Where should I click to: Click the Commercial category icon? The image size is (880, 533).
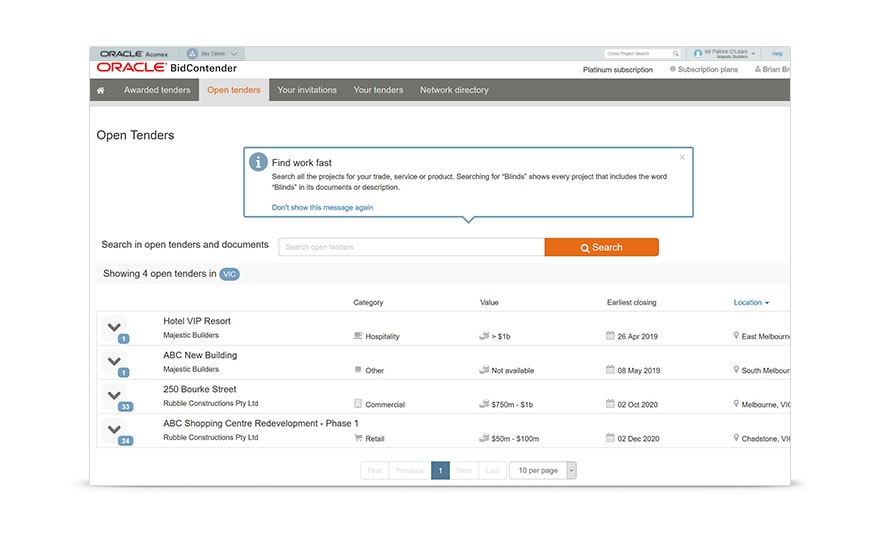(x=358, y=403)
